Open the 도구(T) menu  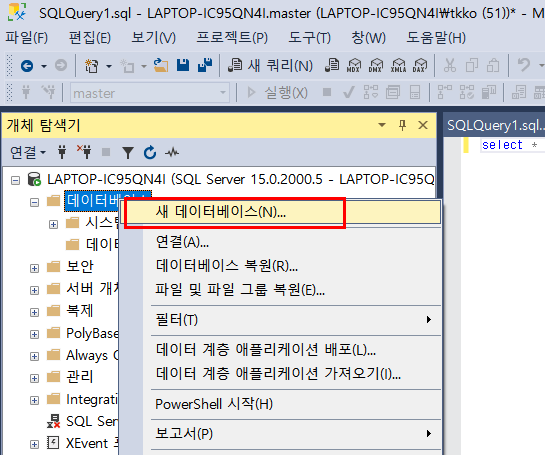(309, 38)
